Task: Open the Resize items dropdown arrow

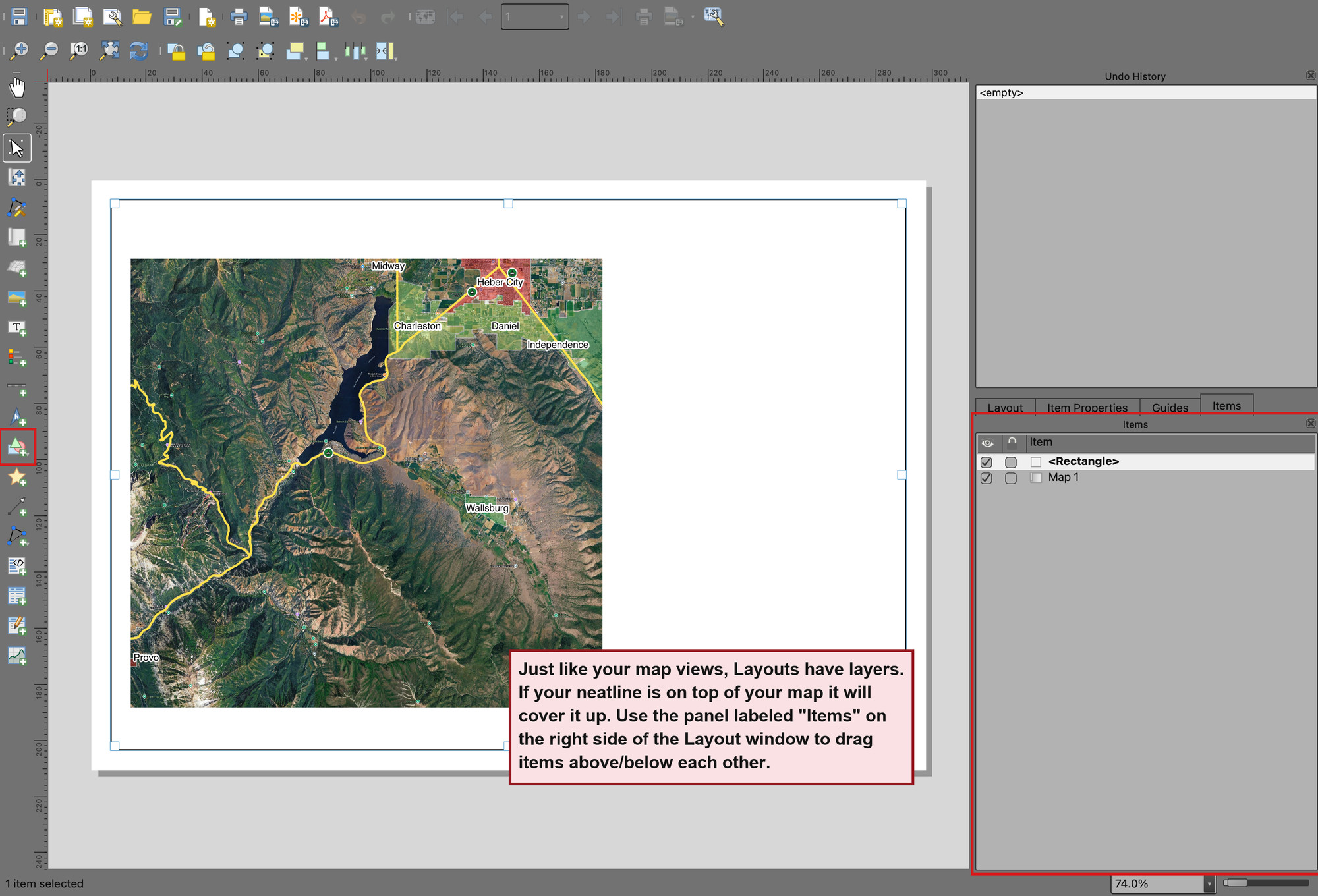Action: tap(396, 59)
